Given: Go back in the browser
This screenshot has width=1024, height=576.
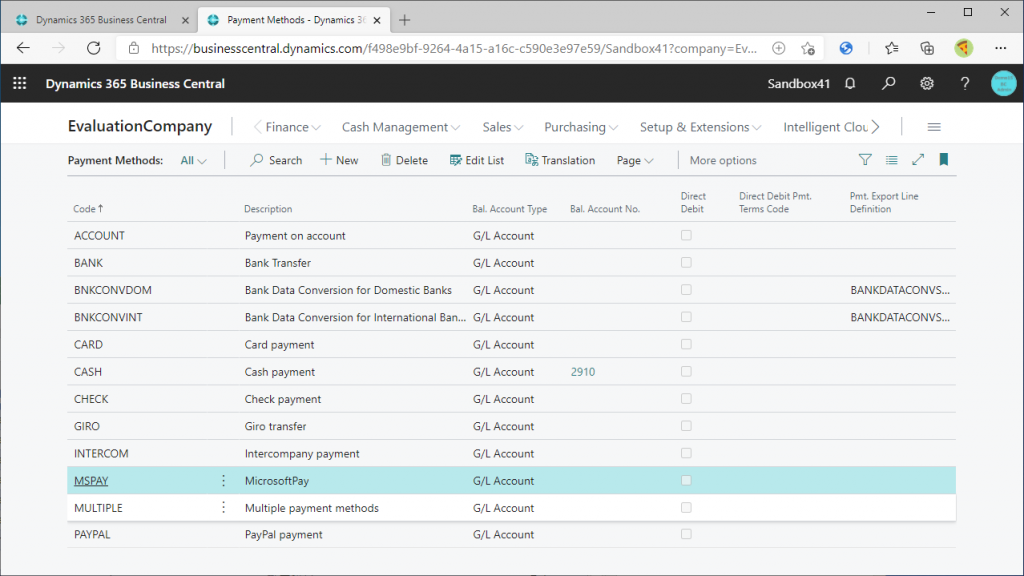Looking at the screenshot, I should point(24,48).
